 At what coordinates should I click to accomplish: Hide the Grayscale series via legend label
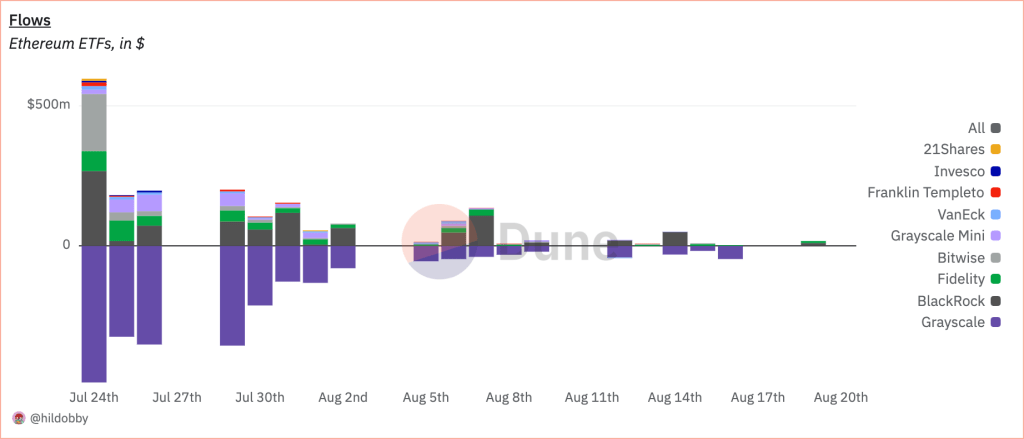click(x=953, y=322)
